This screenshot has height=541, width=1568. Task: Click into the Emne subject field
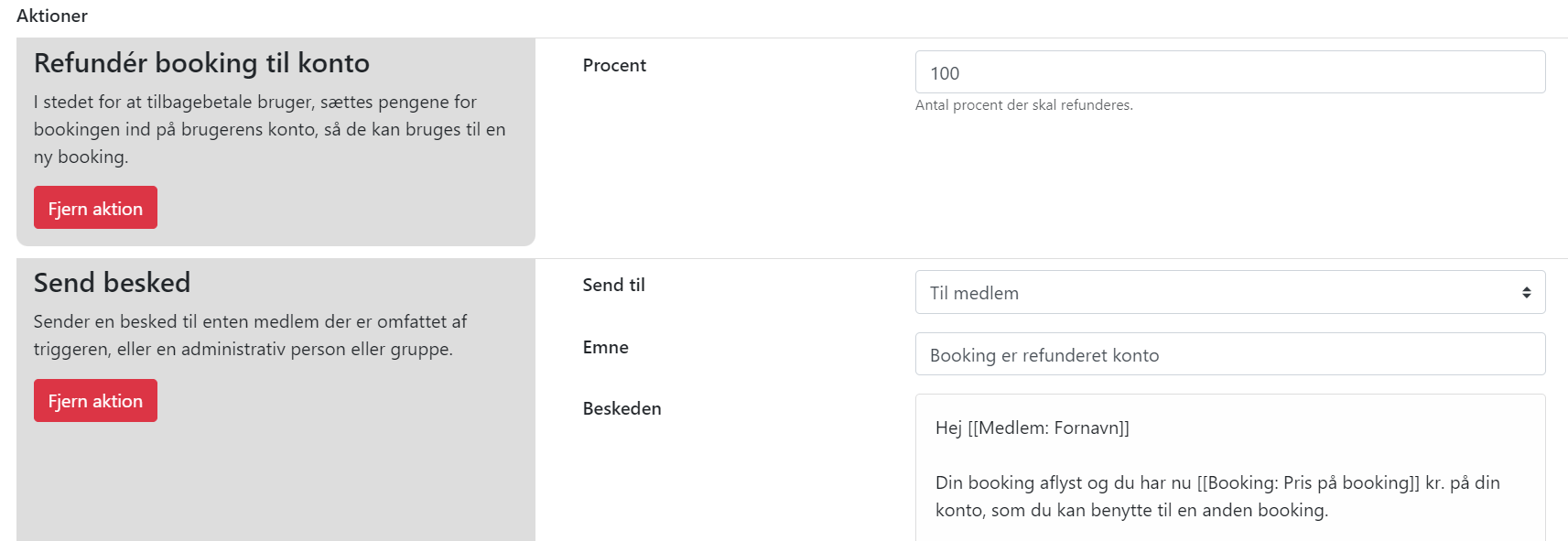coord(1229,355)
